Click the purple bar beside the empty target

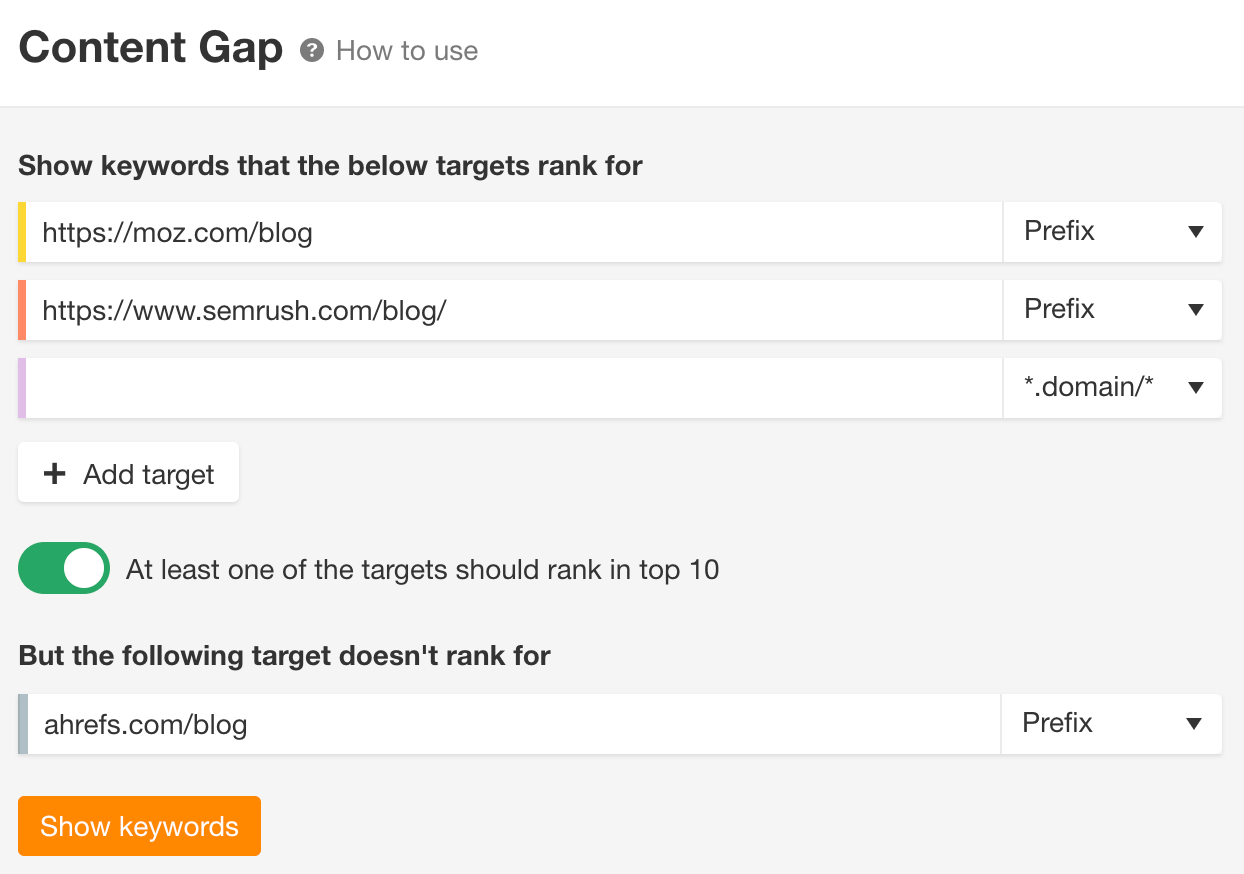(x=21, y=388)
